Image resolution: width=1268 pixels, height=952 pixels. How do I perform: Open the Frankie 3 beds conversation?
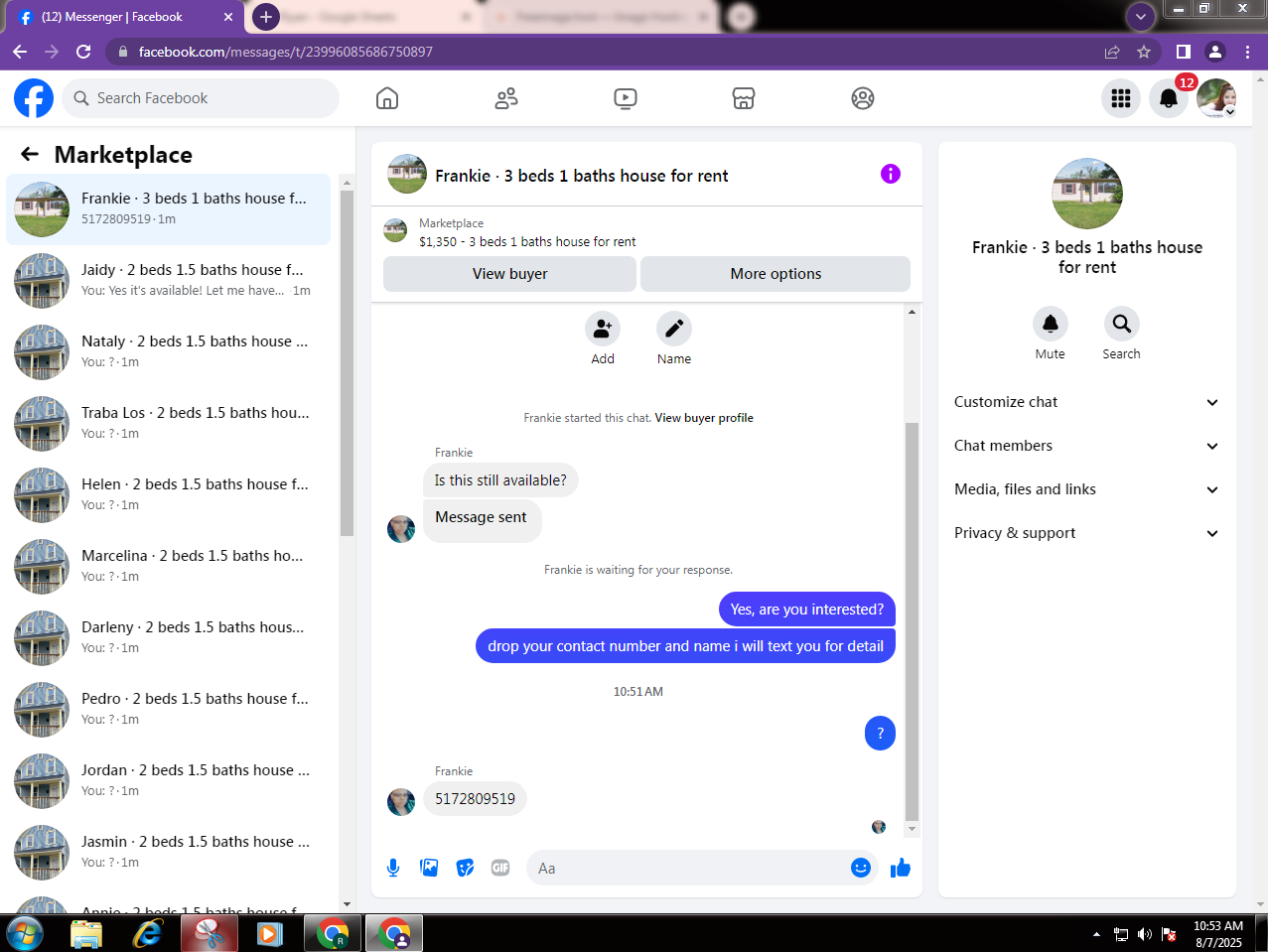169,209
